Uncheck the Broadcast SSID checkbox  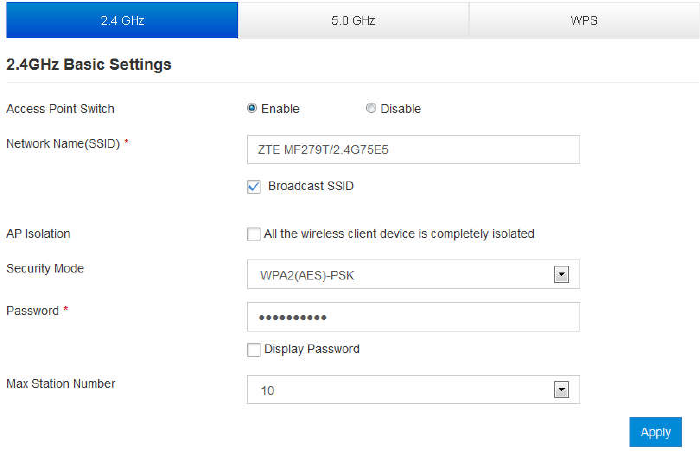pyautogui.click(x=254, y=186)
